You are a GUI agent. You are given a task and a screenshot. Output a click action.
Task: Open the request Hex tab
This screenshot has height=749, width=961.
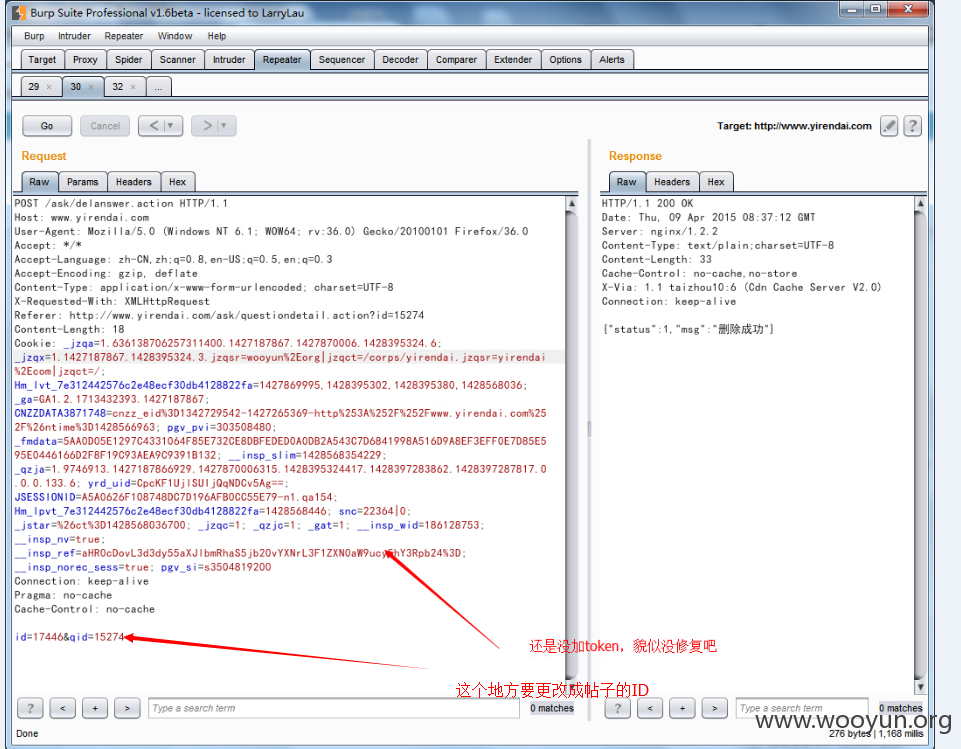click(x=178, y=182)
